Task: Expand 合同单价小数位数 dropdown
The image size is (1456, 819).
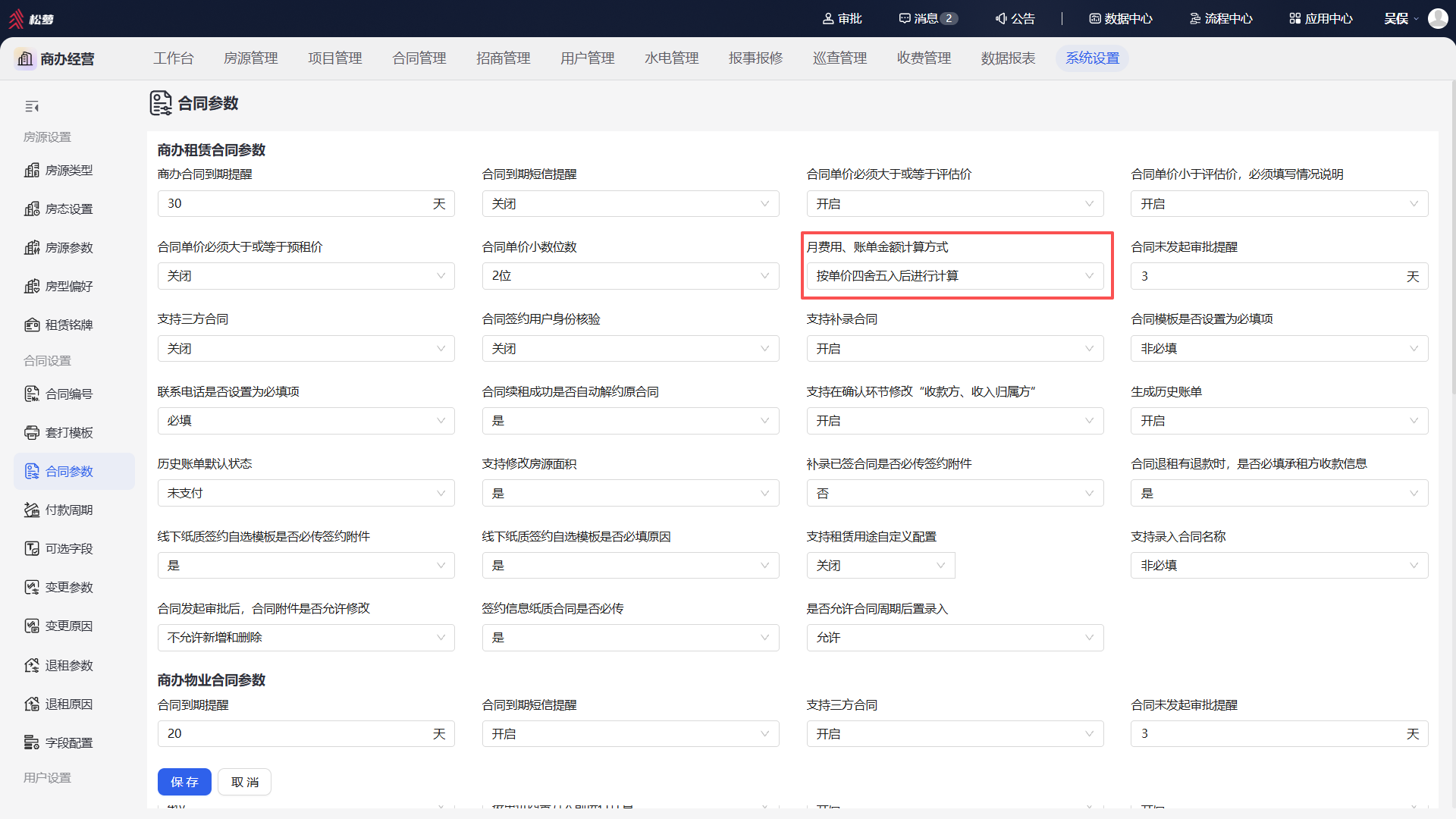Action: click(x=630, y=276)
